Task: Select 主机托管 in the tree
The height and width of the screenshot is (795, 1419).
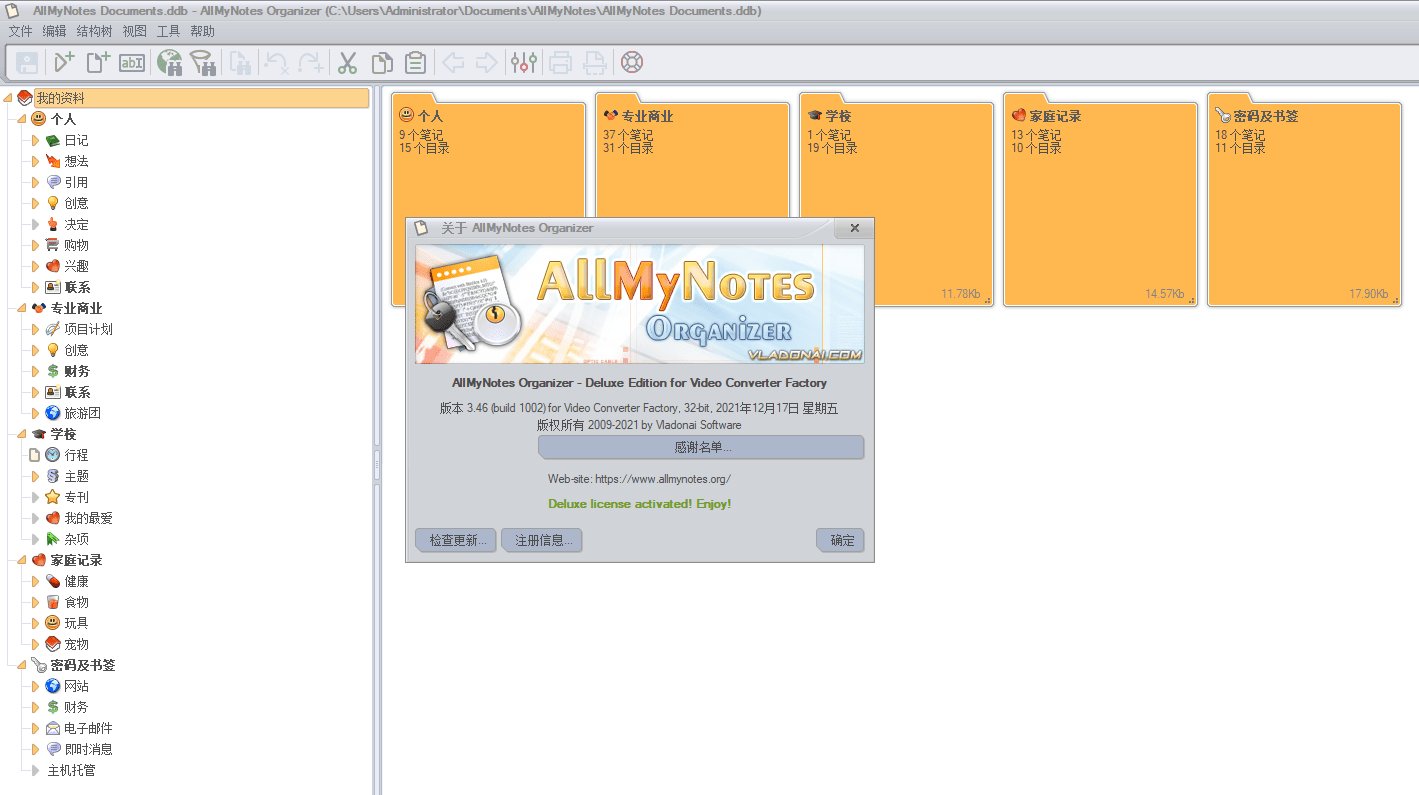Action: coord(72,770)
